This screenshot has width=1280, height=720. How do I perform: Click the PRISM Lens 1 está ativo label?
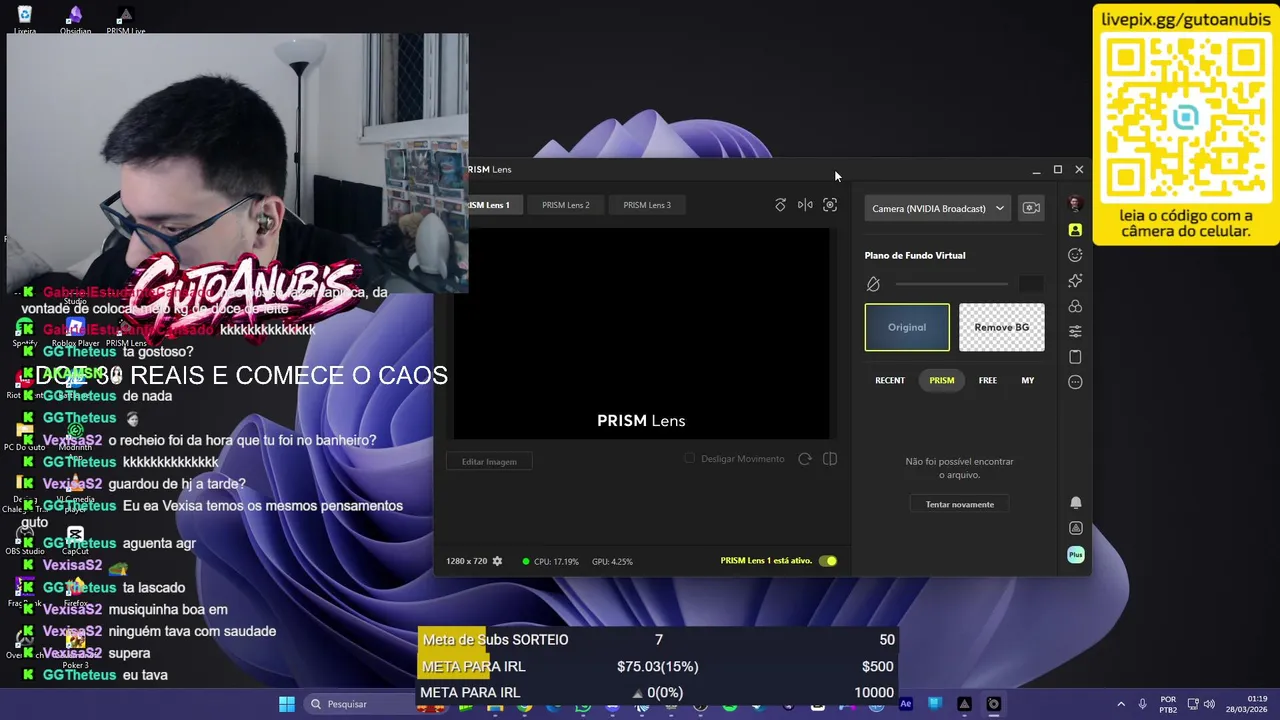pos(766,561)
